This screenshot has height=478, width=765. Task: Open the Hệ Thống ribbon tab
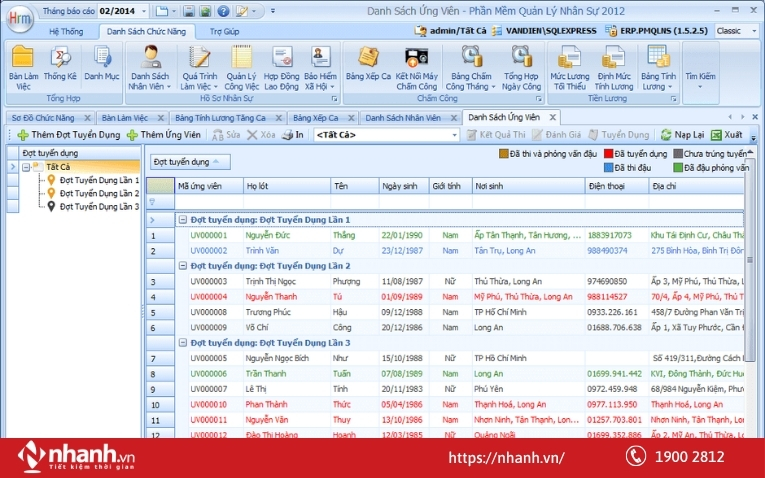click(x=67, y=31)
